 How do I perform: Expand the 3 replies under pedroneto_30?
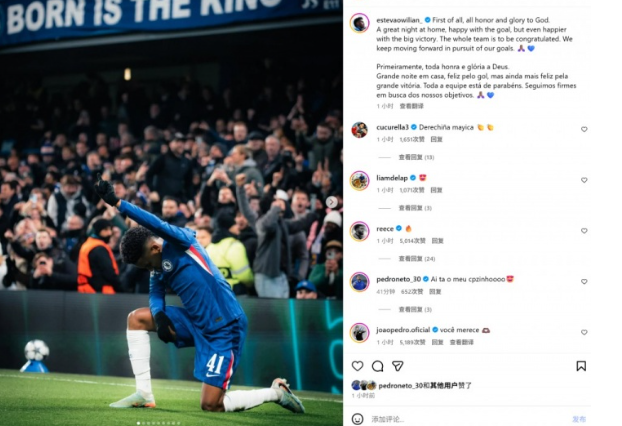point(415,310)
